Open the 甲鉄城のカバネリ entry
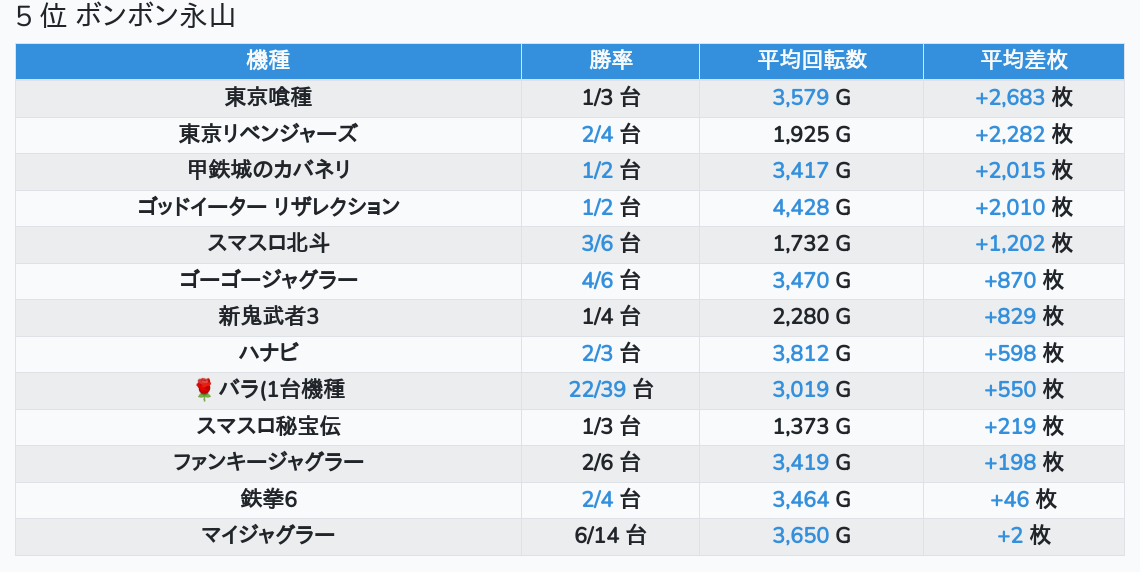The height and width of the screenshot is (572, 1140). coord(268,171)
